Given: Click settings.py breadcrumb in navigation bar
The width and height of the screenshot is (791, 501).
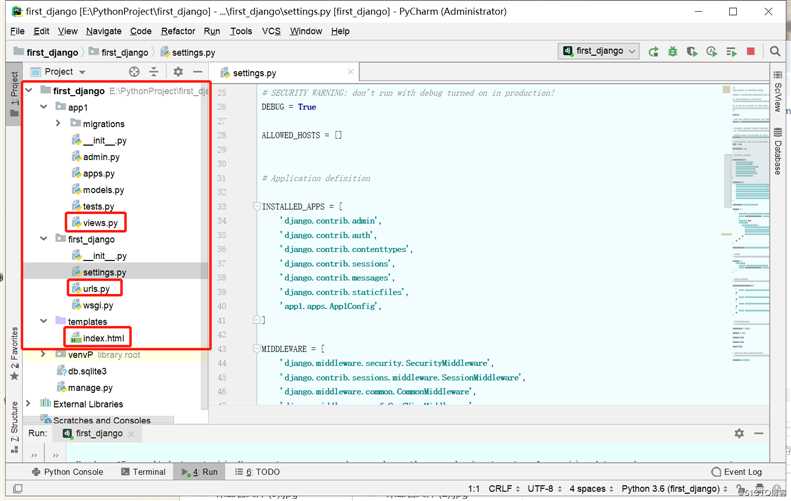Looking at the screenshot, I should [x=188, y=52].
